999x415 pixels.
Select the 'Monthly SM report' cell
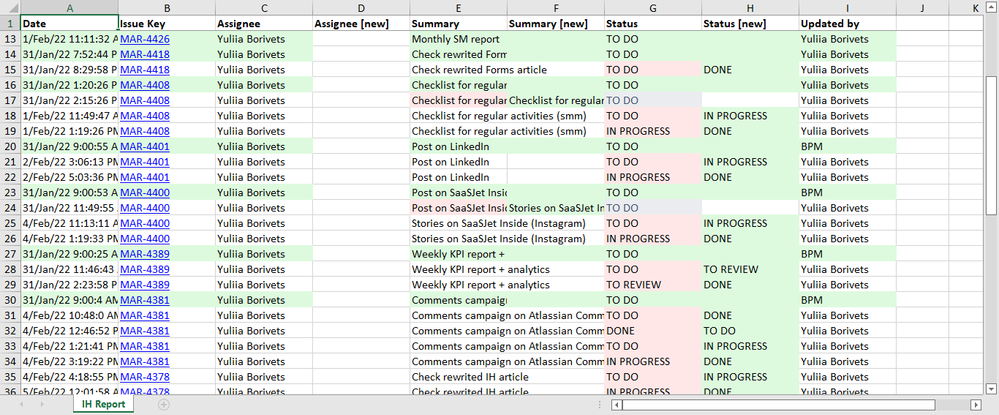tap(459, 39)
